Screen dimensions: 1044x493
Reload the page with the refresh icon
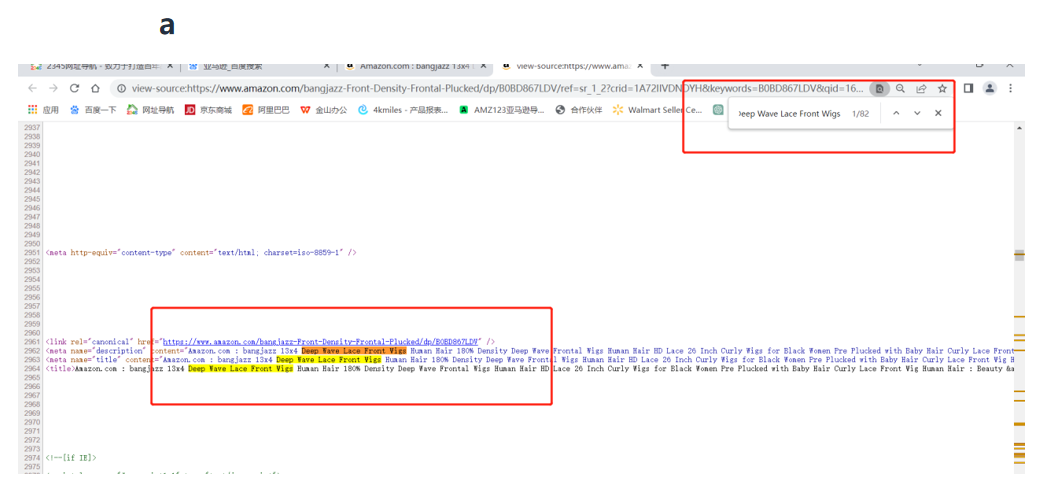point(74,88)
